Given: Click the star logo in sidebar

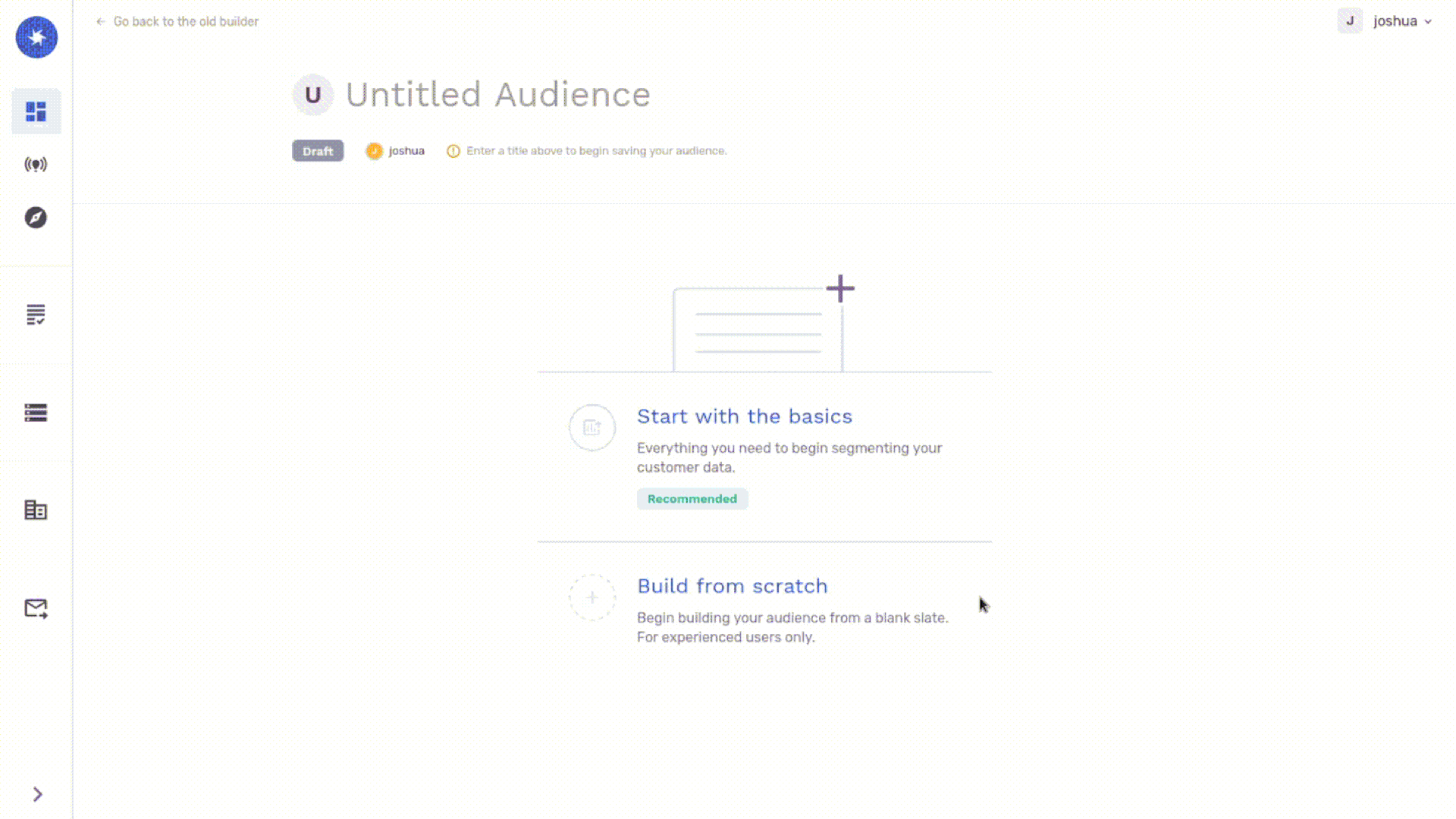Looking at the screenshot, I should [x=36, y=37].
